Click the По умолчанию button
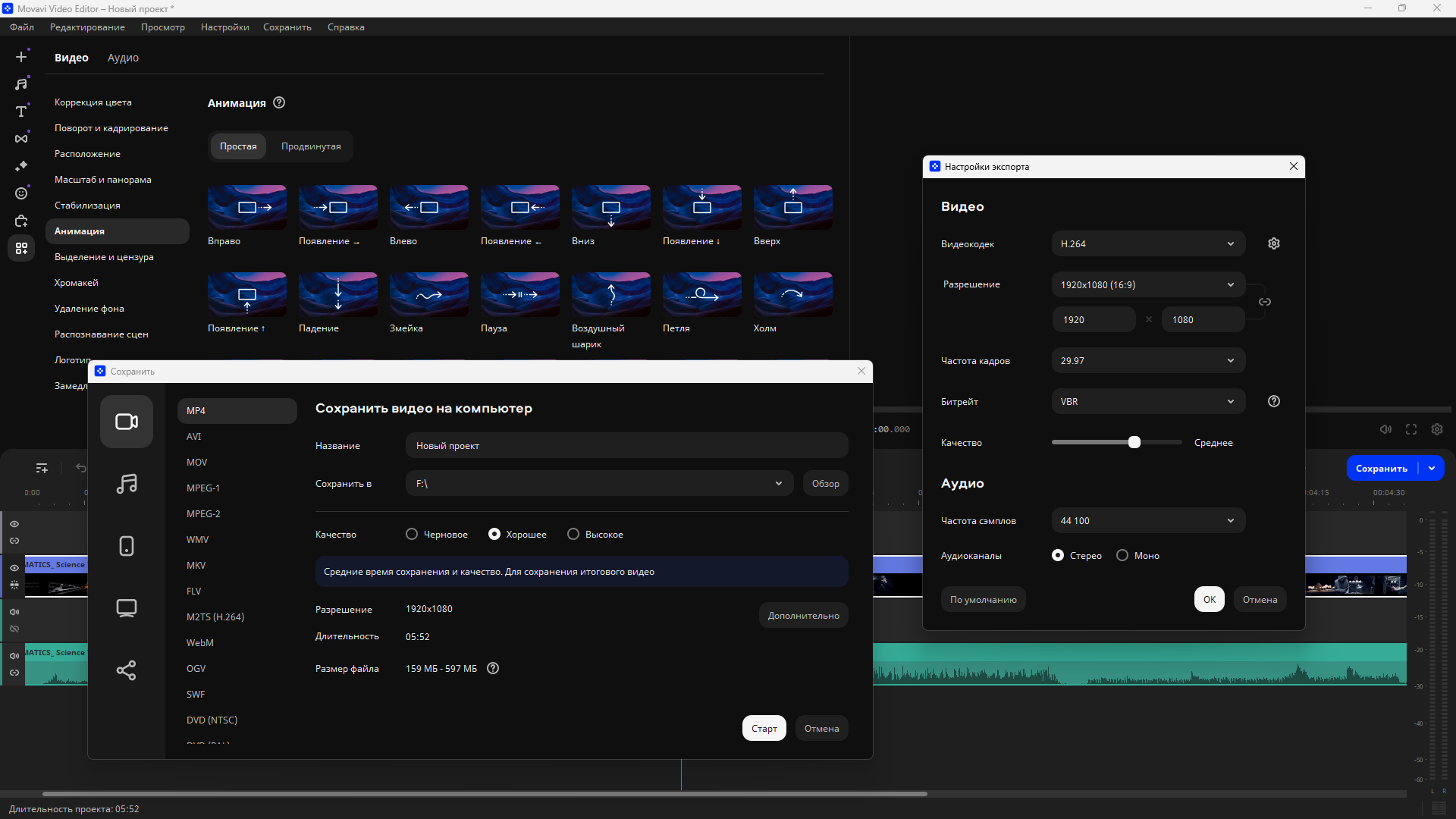This screenshot has width=1456, height=819. (x=983, y=600)
